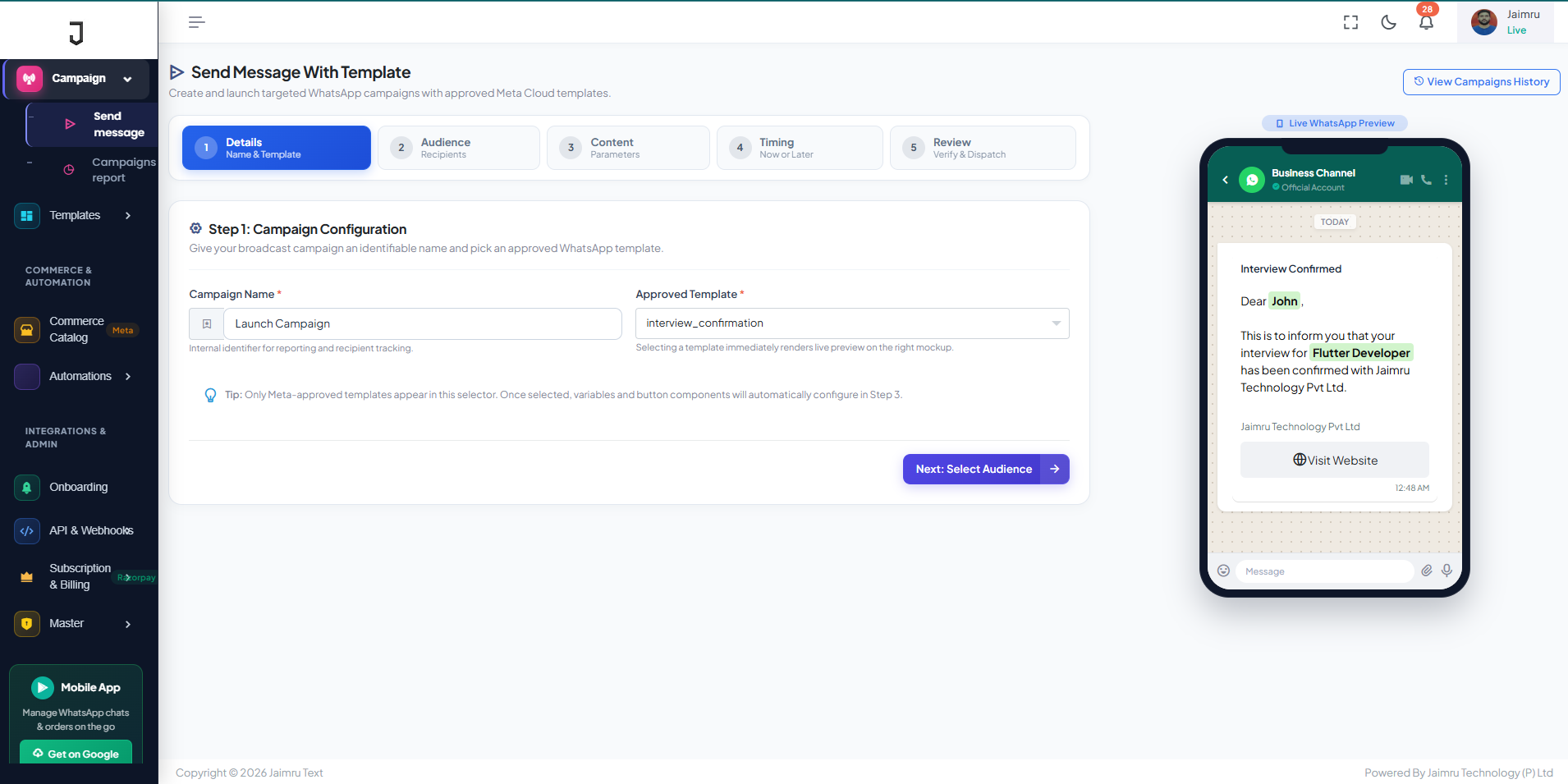Open the phone preview three-dot menu

coord(1446,180)
